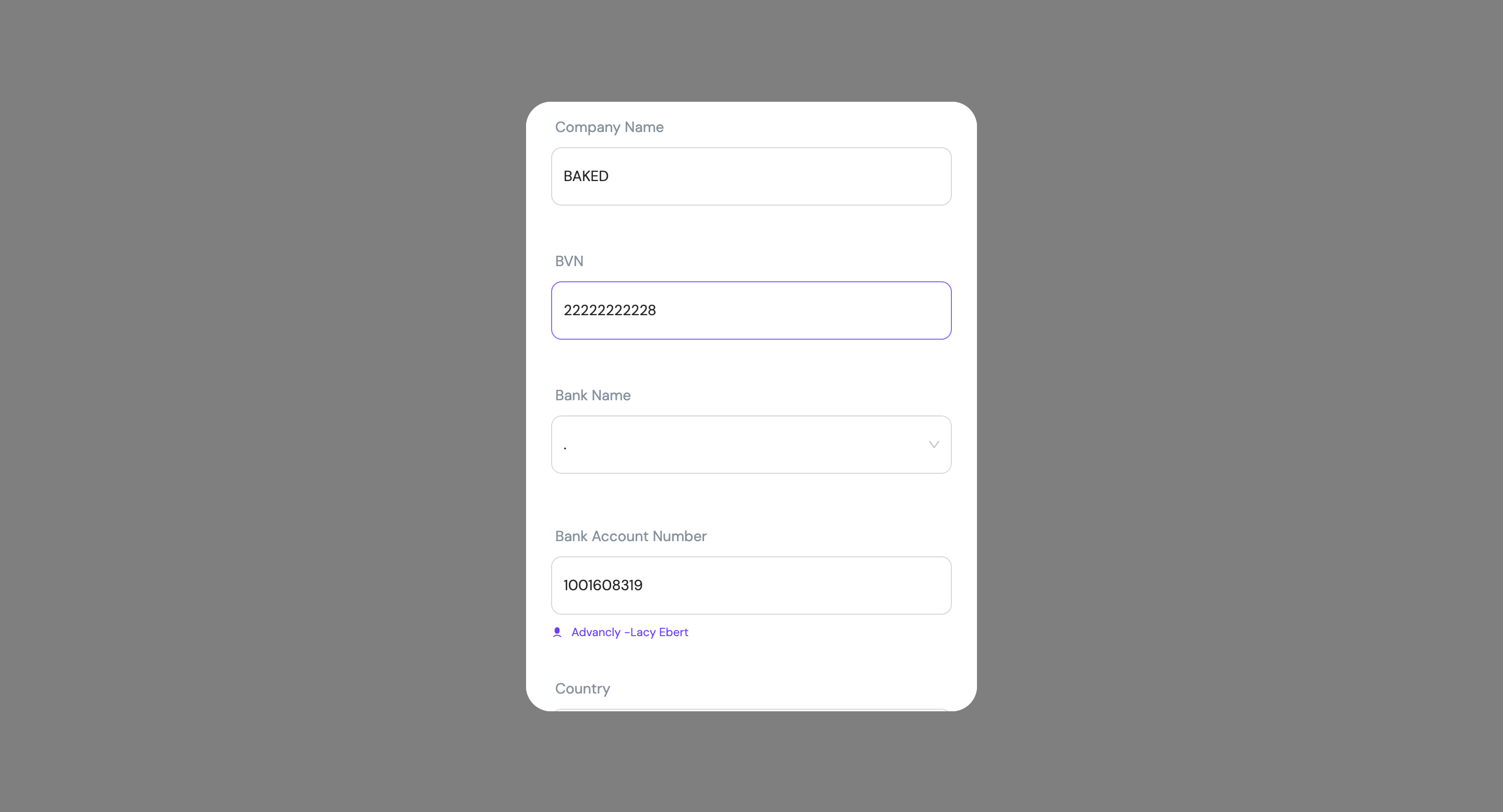Click empty space right of BAKED text

click(776, 176)
